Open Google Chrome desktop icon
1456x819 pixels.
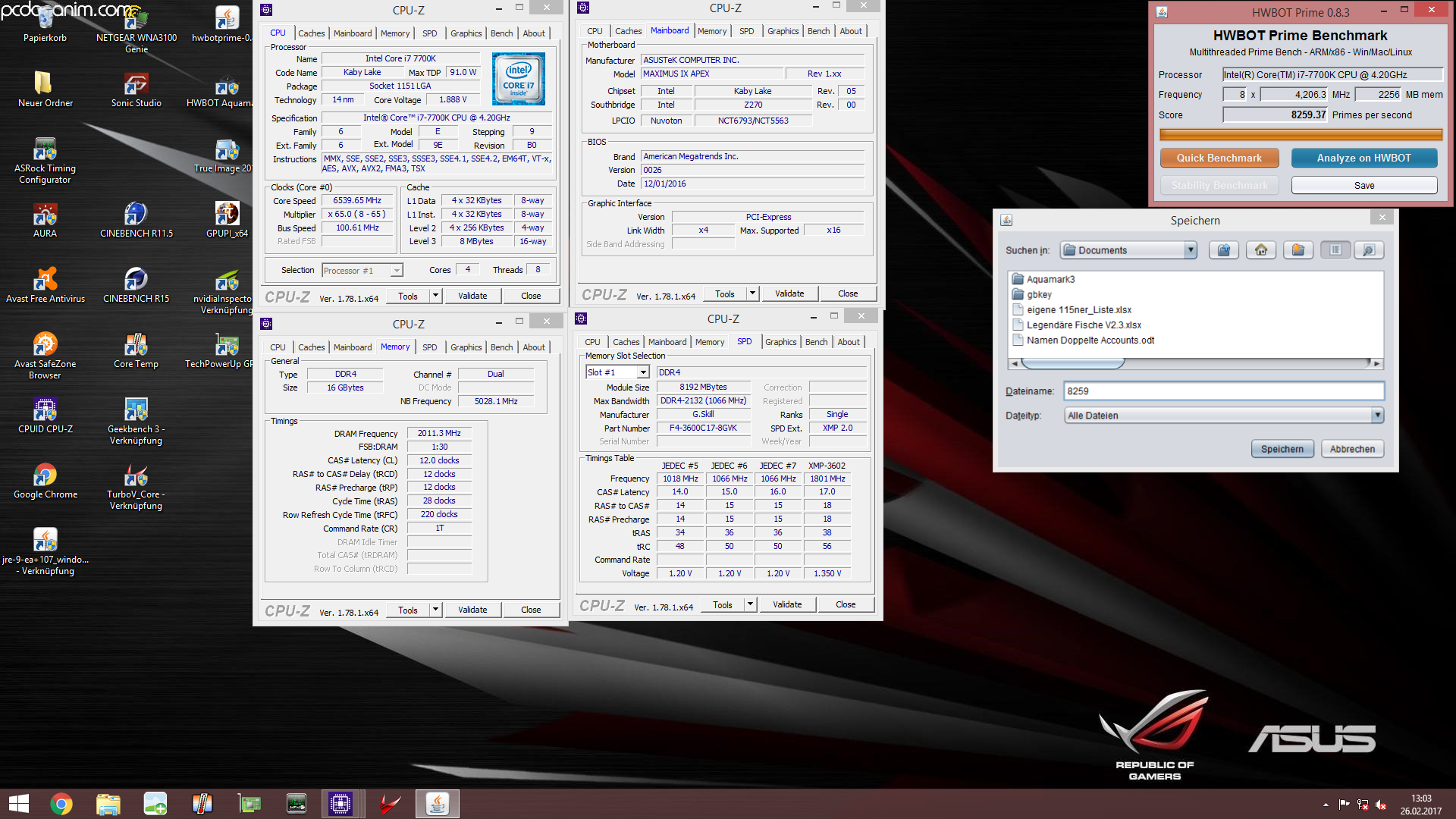45,479
